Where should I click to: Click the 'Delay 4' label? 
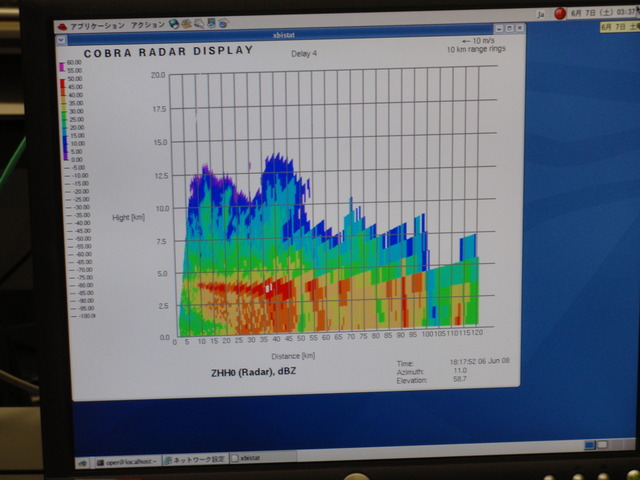tap(304, 53)
